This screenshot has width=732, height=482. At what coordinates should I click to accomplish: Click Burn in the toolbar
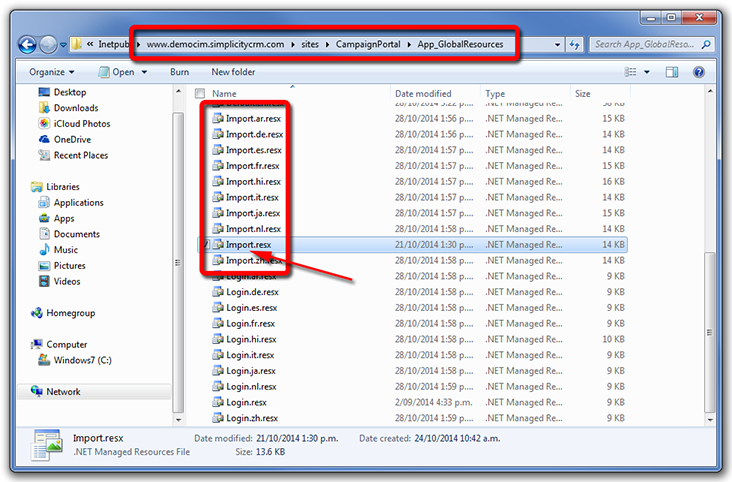[179, 72]
